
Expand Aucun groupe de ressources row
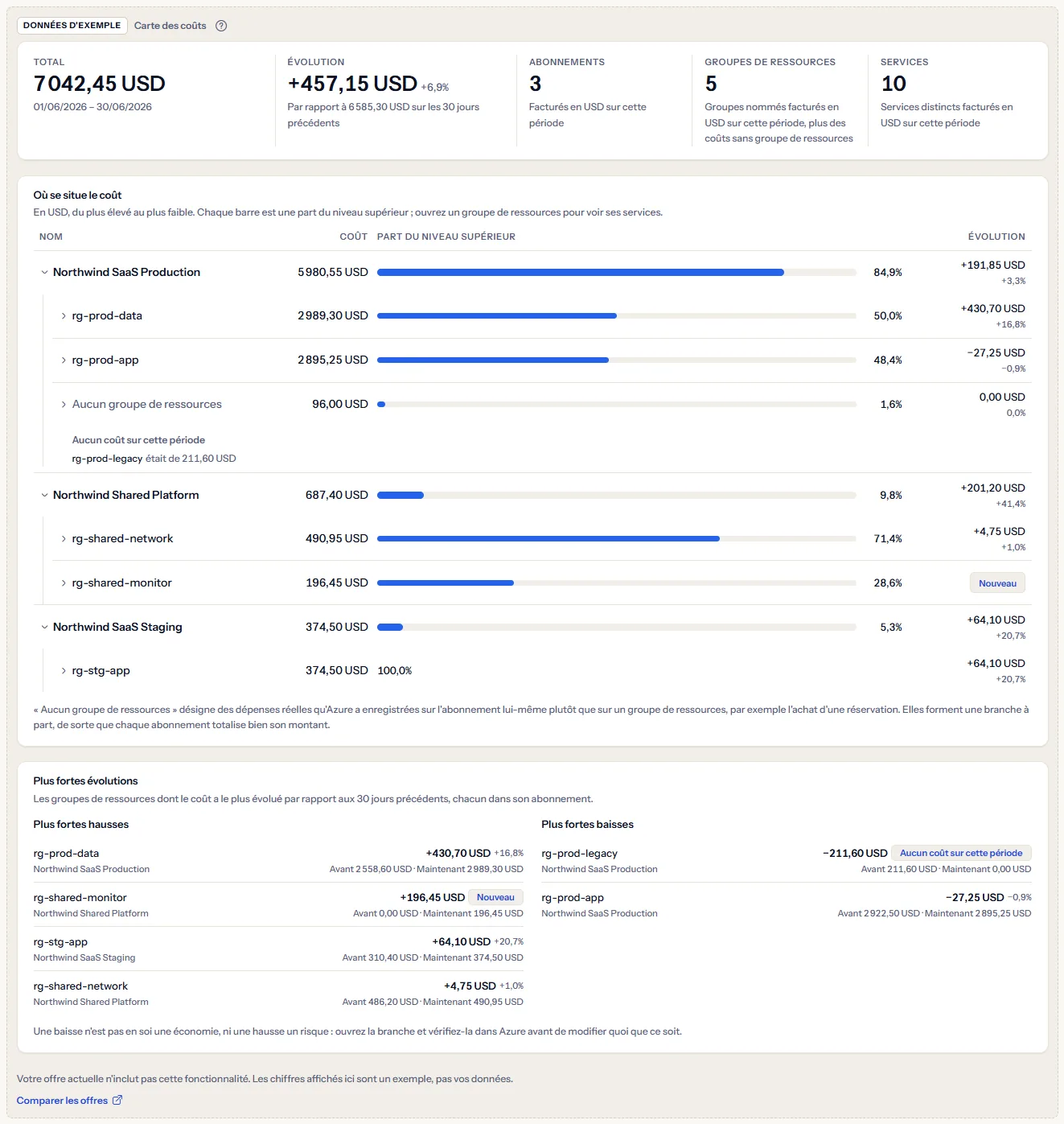pos(64,405)
